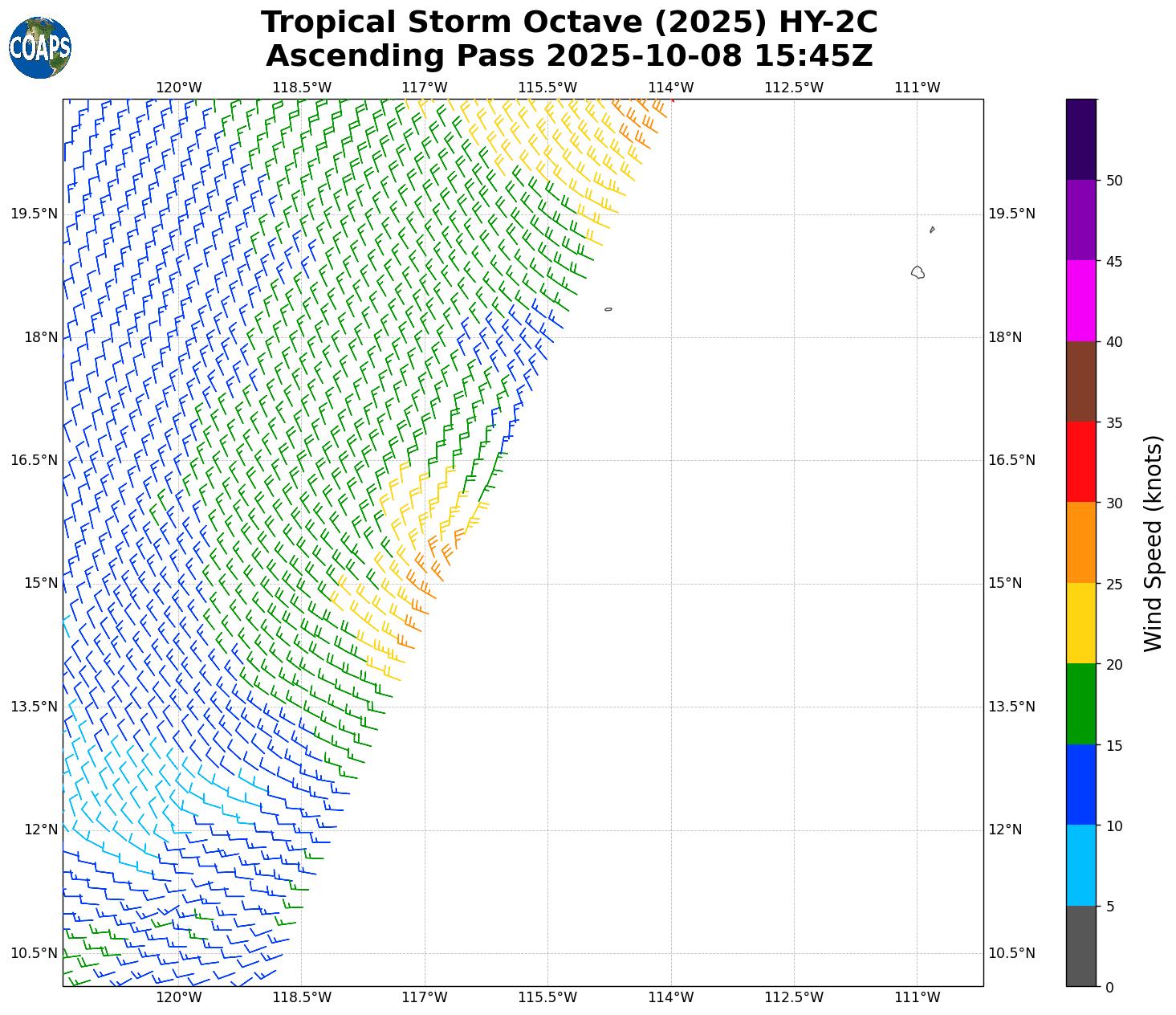Viewport: 1176px width, 1015px height.
Task: Select the blue 10–15 knot colorbar segment
Action: coord(1080,785)
